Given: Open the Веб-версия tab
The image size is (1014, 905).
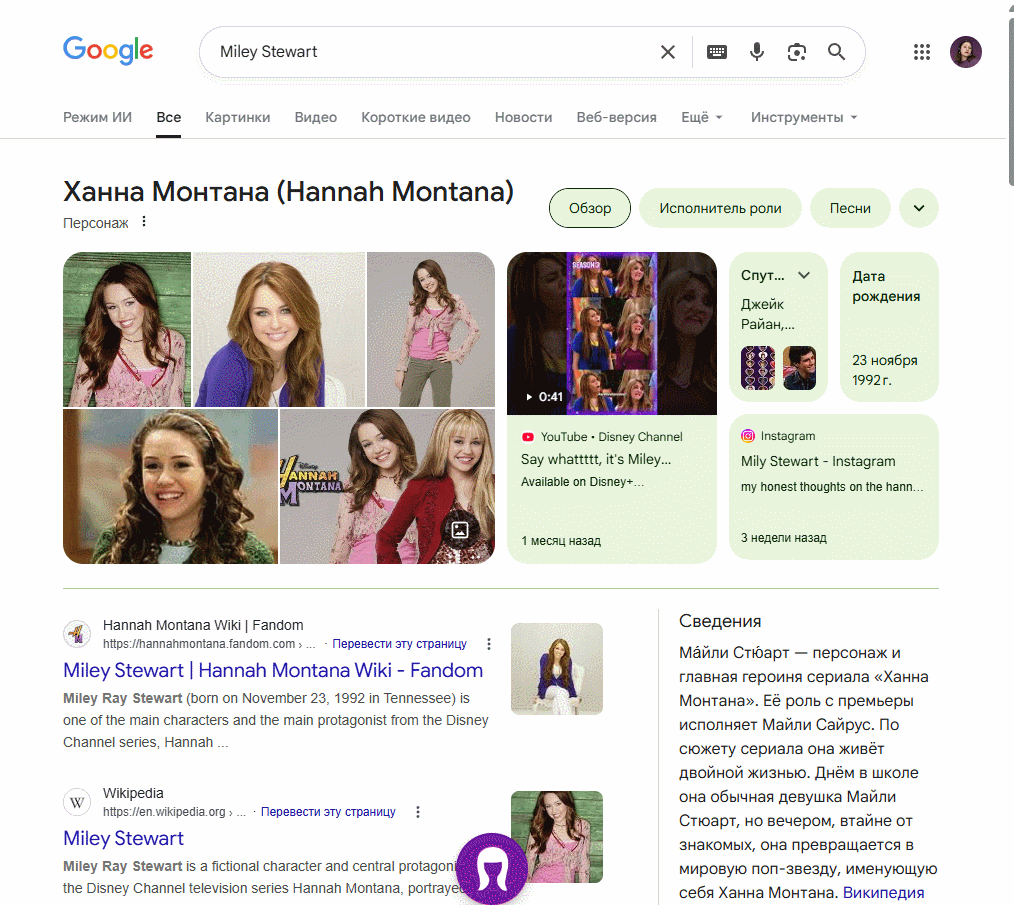Looking at the screenshot, I should (x=616, y=117).
